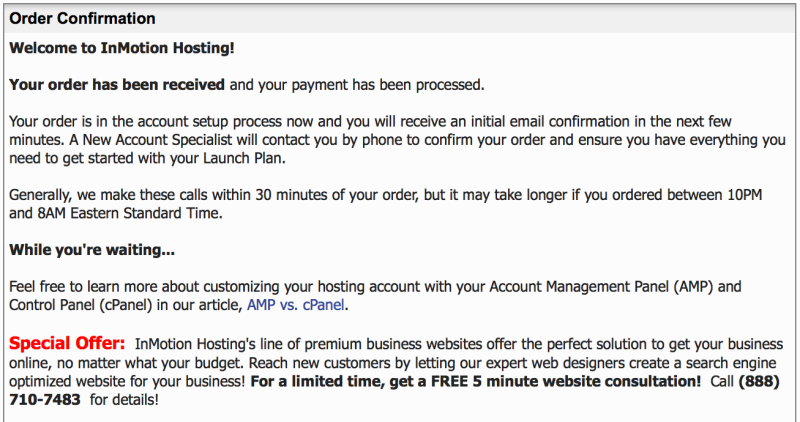Click the bold 'Your order has been received' text
Screen dimensions: 800x422
click(x=117, y=85)
